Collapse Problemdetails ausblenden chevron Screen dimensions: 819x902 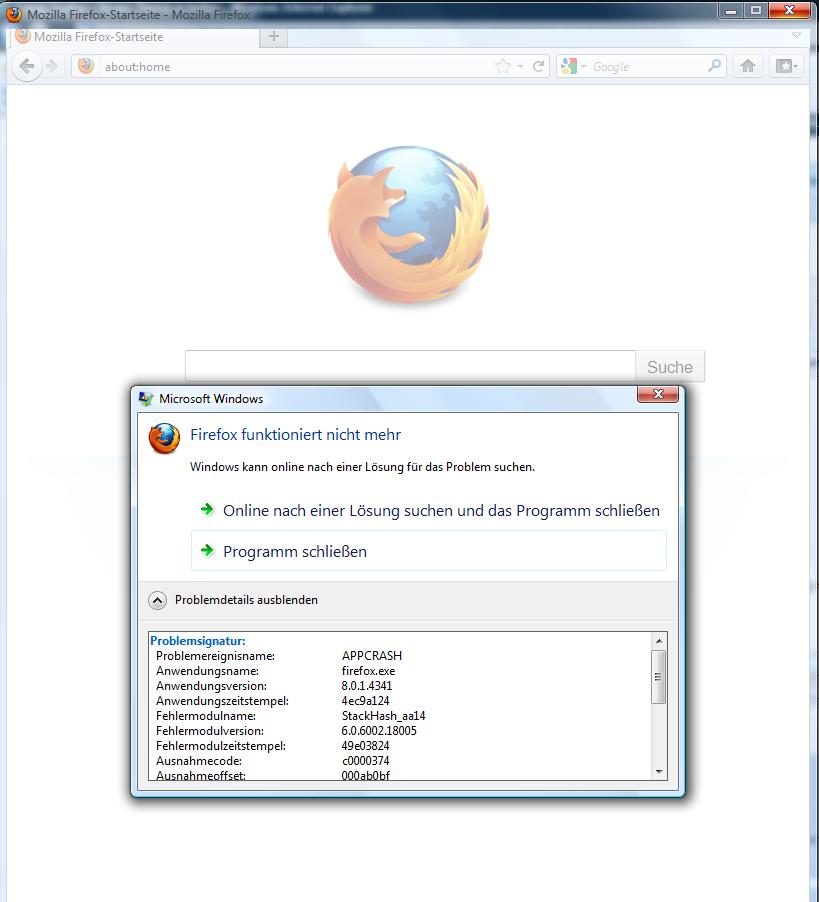157,600
